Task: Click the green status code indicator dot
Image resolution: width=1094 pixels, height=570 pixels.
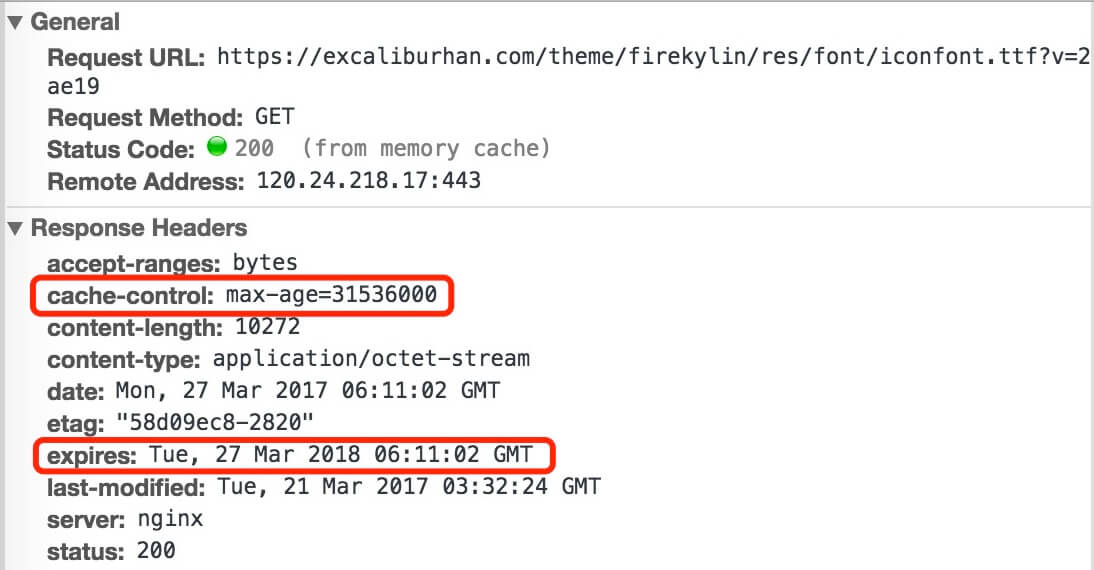Action: click(x=217, y=147)
